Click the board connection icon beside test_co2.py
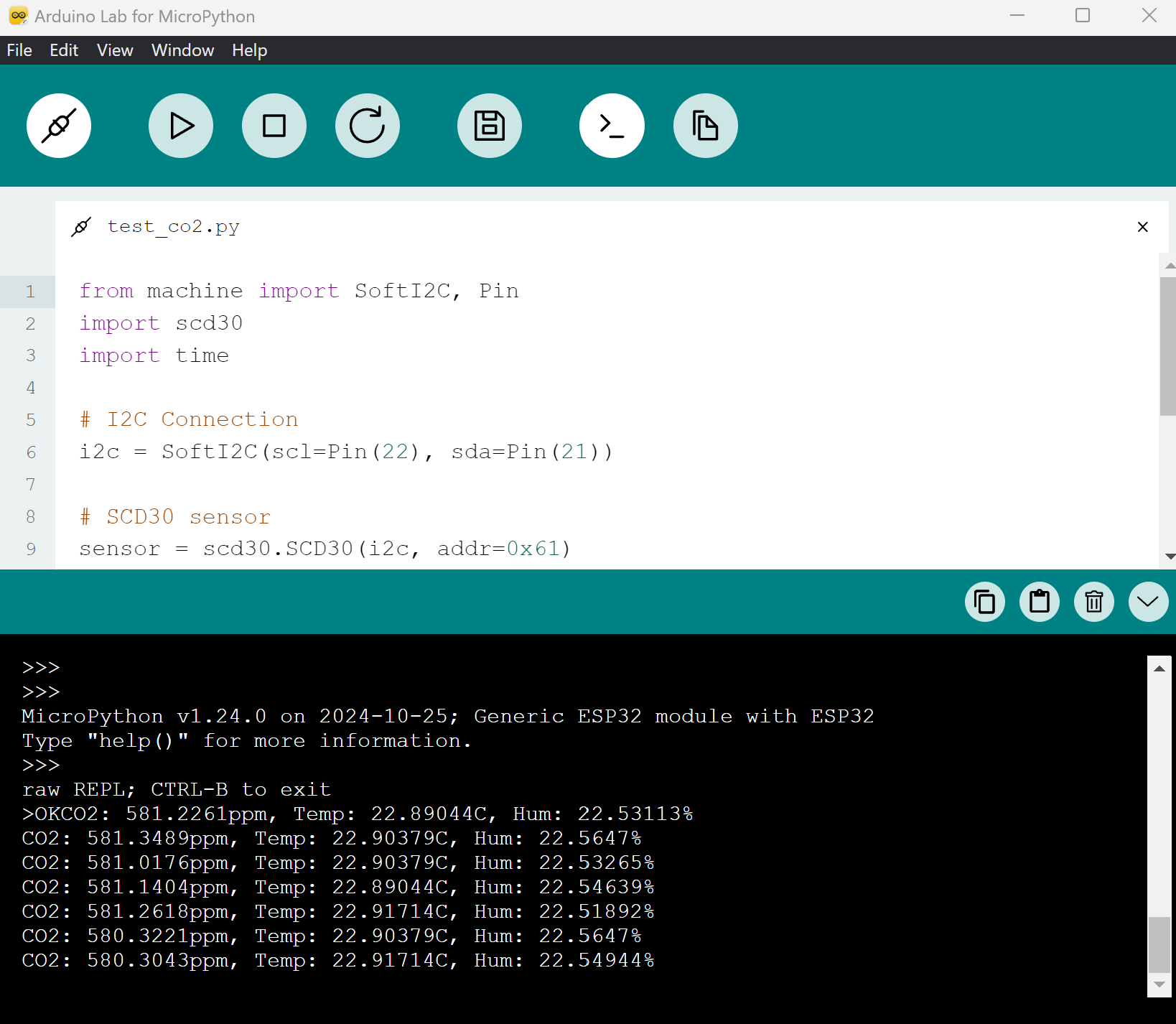 [81, 227]
